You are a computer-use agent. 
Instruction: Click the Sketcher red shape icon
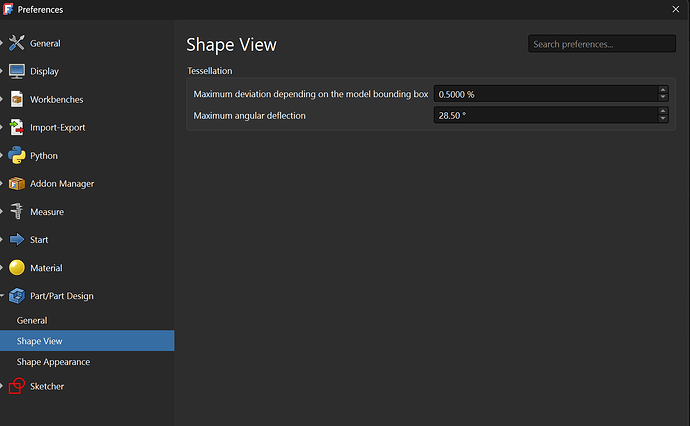[x=17, y=386]
